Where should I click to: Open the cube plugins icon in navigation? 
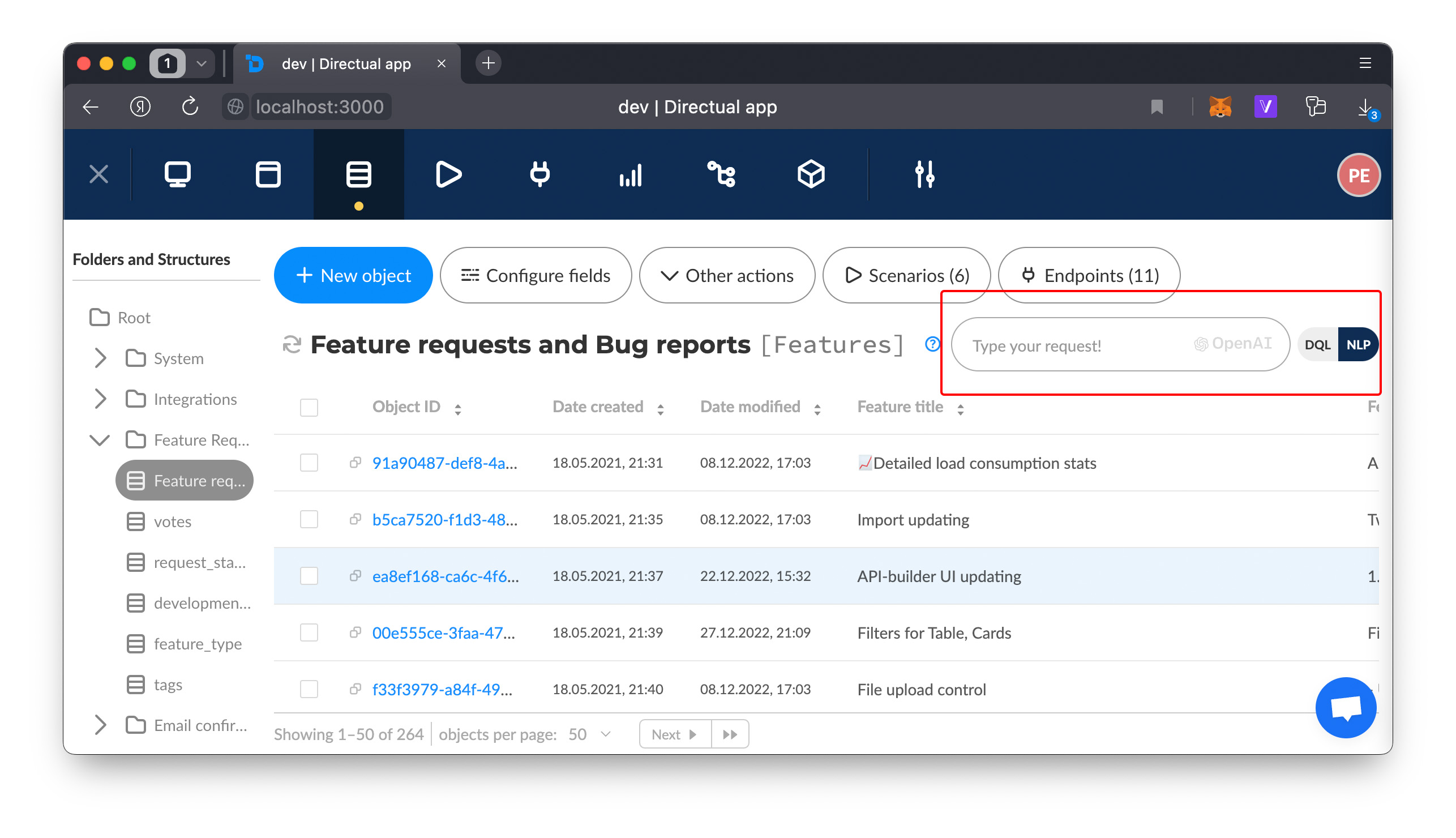[811, 174]
